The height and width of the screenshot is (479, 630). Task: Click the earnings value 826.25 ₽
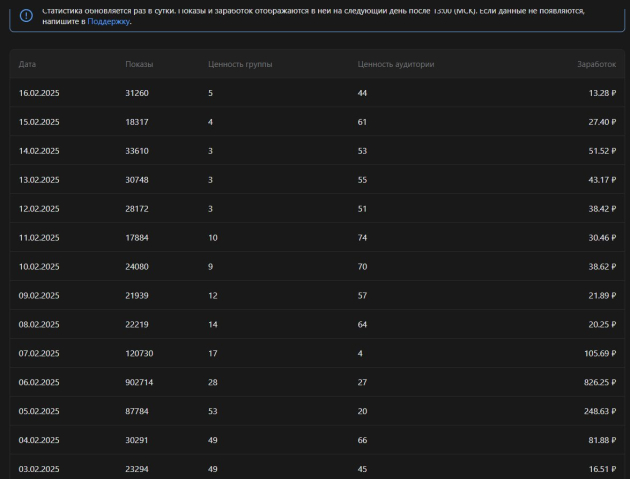(x=600, y=383)
